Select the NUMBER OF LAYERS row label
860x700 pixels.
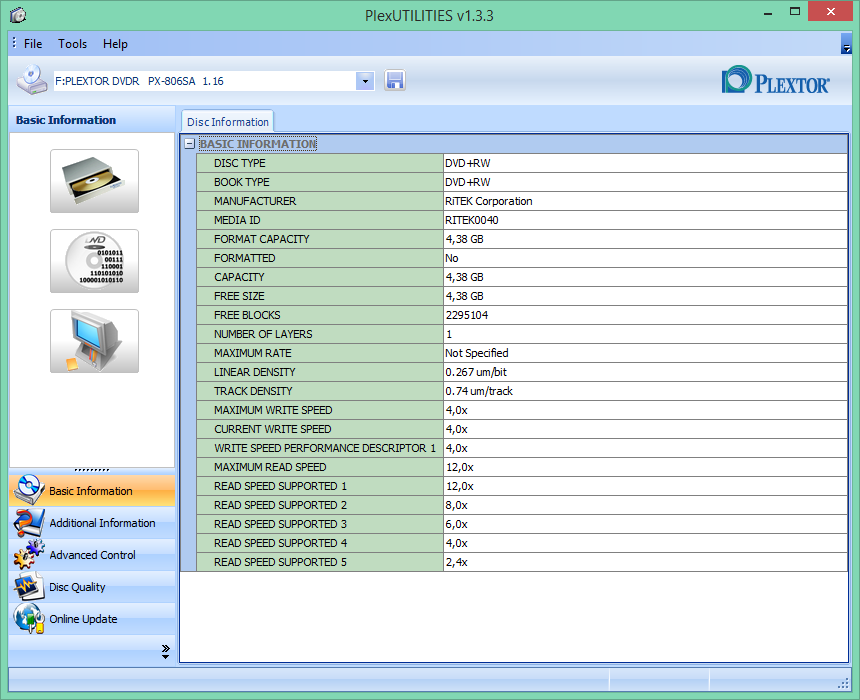coord(263,334)
